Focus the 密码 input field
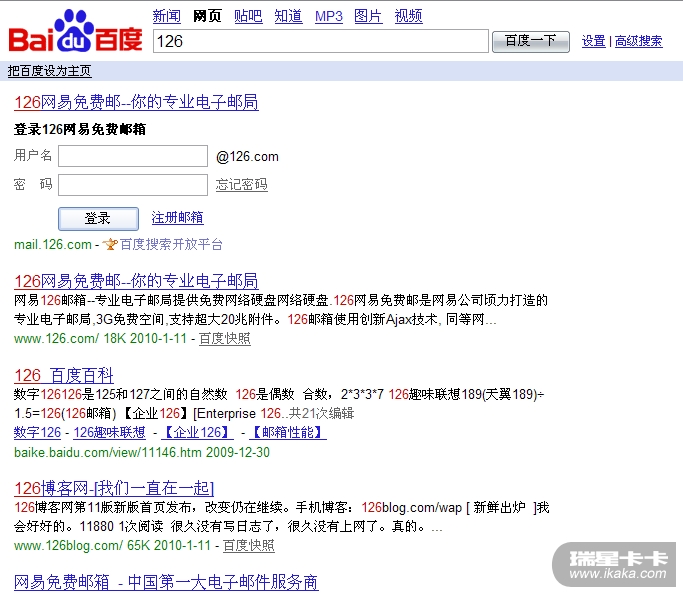The height and width of the screenshot is (593, 683). pyautogui.click(x=133, y=185)
